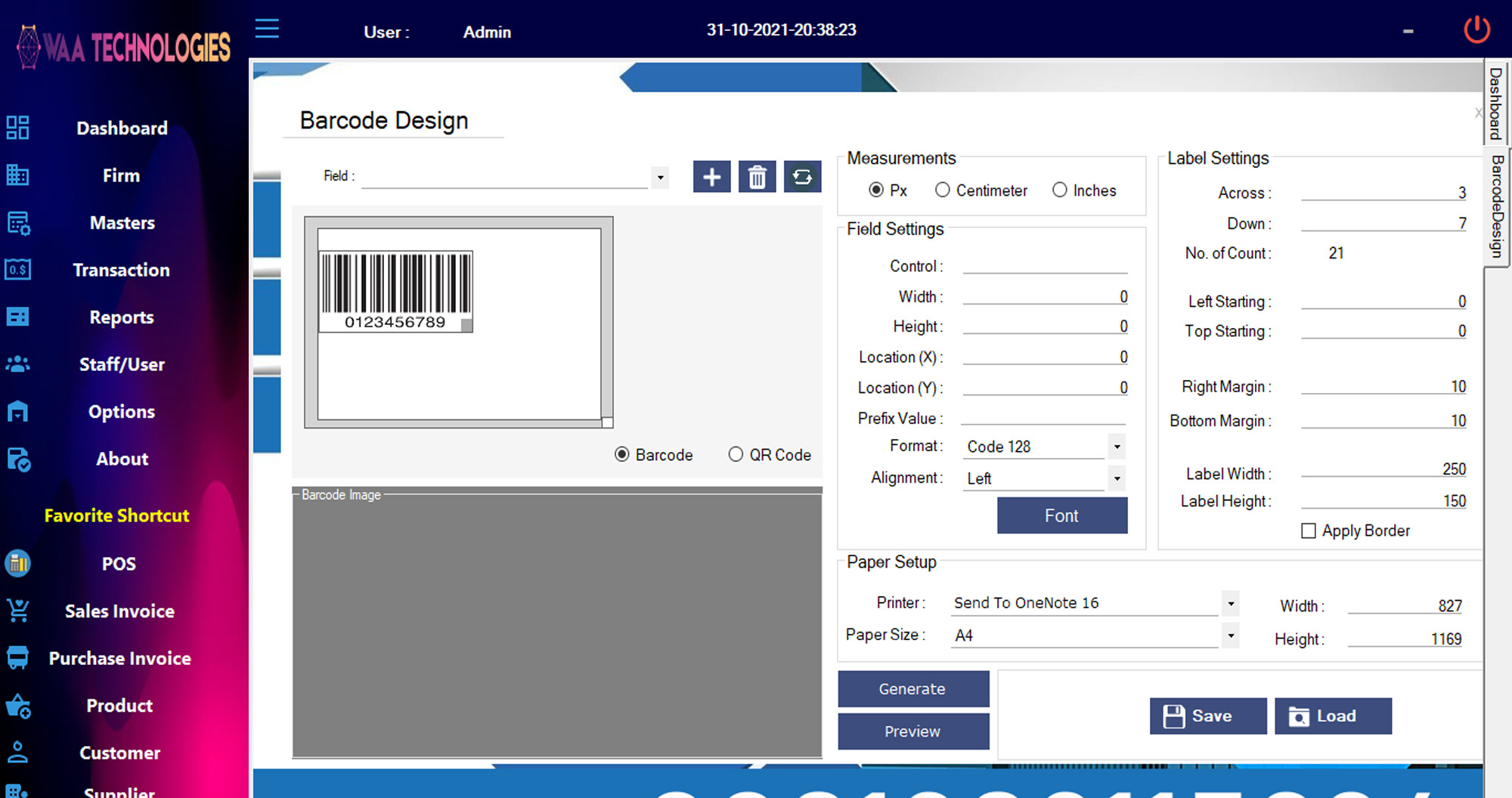Viewport: 1512px width, 798px height.
Task: Click the Sales Invoice cart icon
Action: (x=18, y=611)
